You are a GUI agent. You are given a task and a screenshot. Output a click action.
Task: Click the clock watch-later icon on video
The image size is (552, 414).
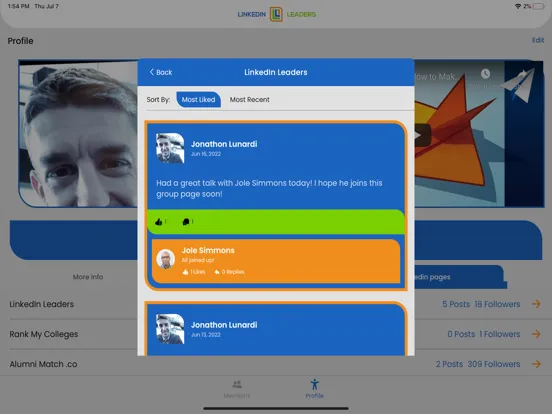coord(485,74)
